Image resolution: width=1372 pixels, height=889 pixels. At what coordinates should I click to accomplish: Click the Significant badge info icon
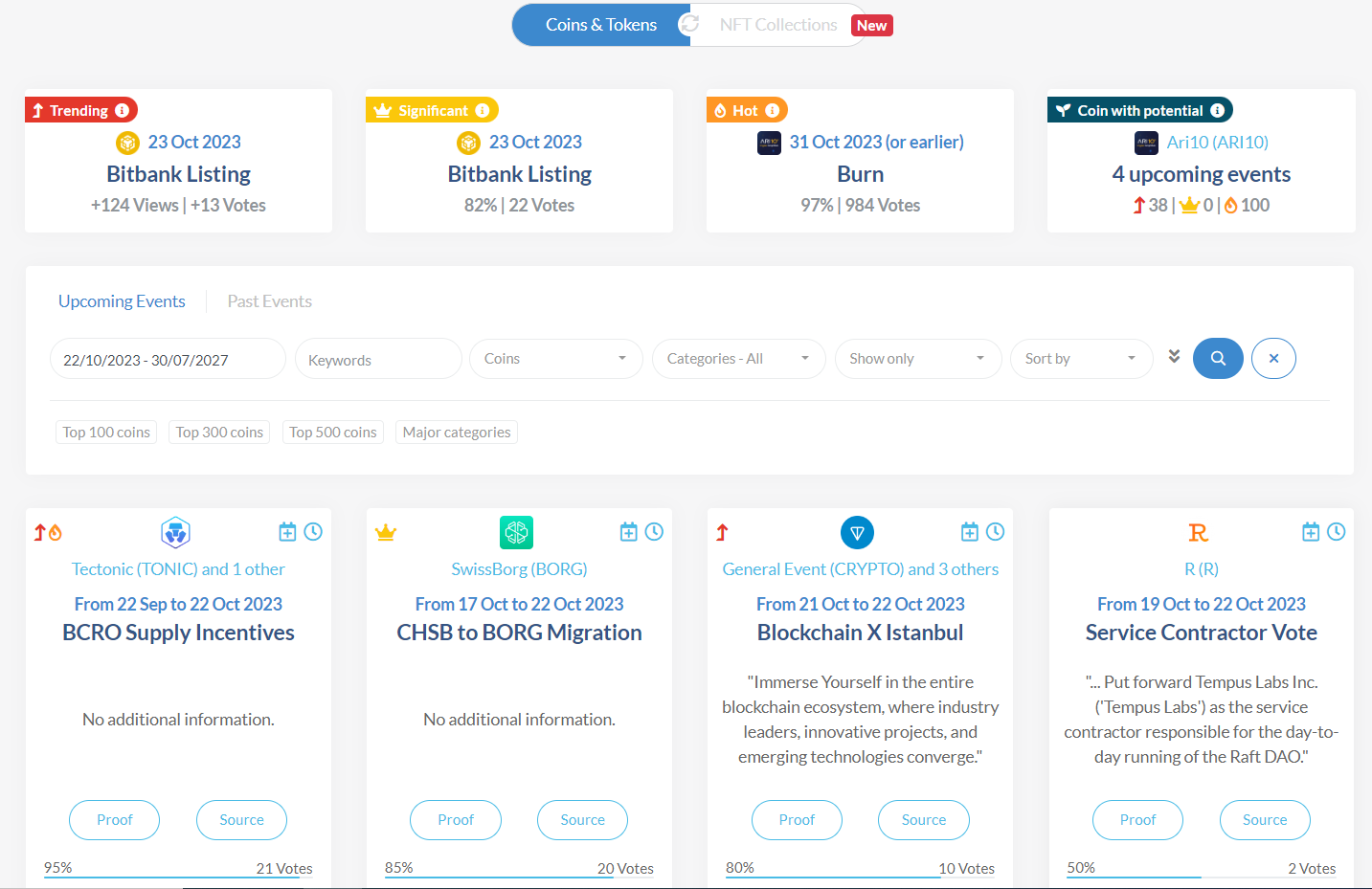point(483,110)
